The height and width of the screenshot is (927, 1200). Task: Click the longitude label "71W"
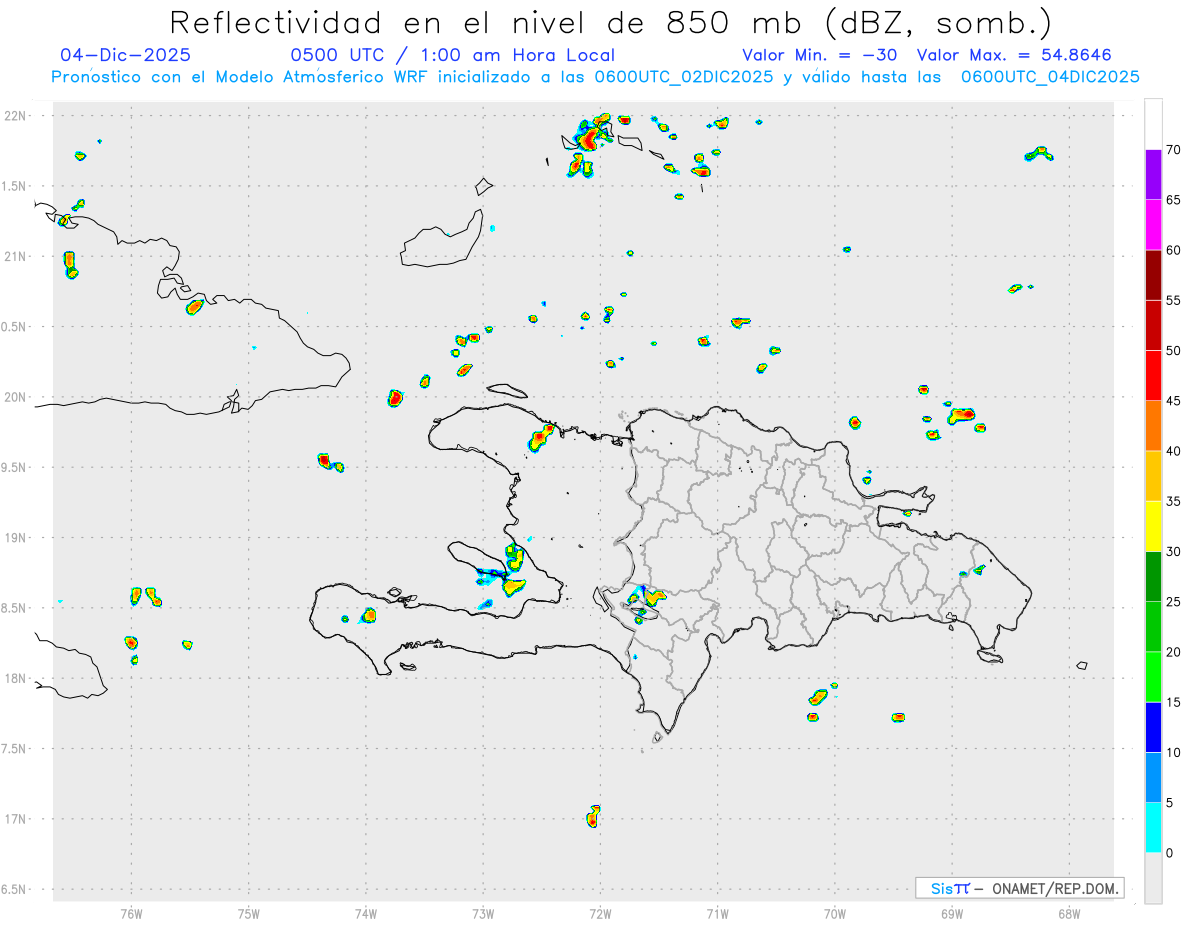pos(717,913)
